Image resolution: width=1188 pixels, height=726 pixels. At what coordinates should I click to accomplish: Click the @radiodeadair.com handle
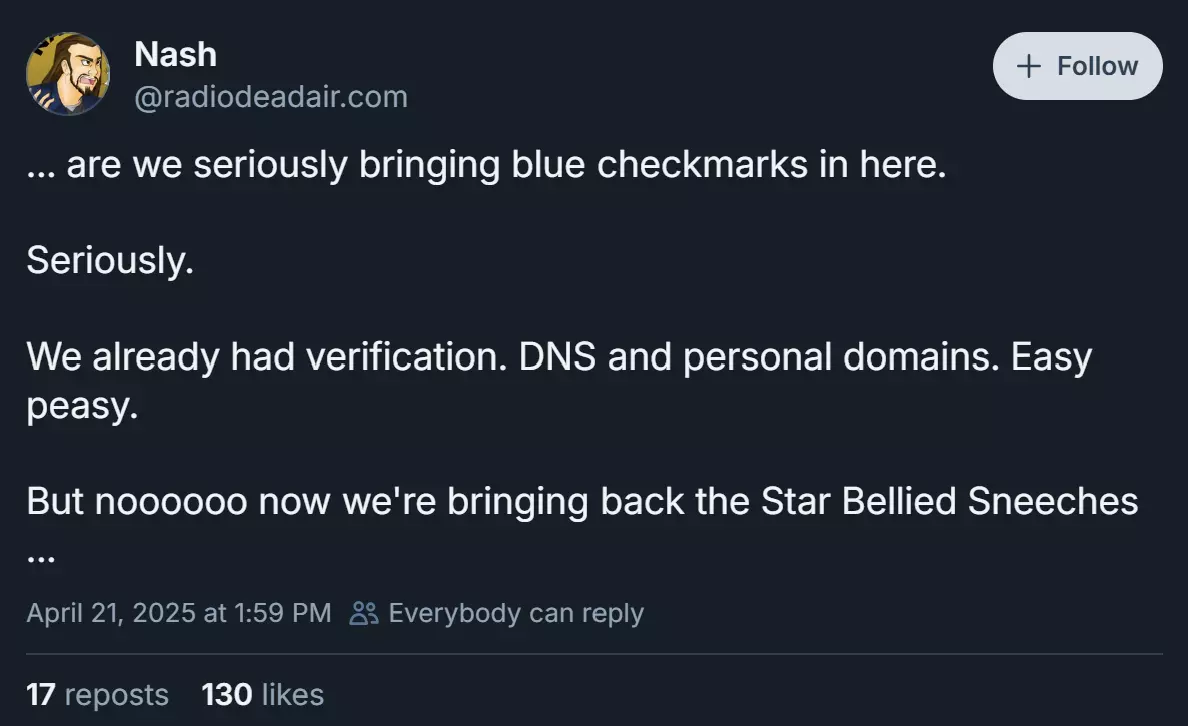[x=271, y=97]
